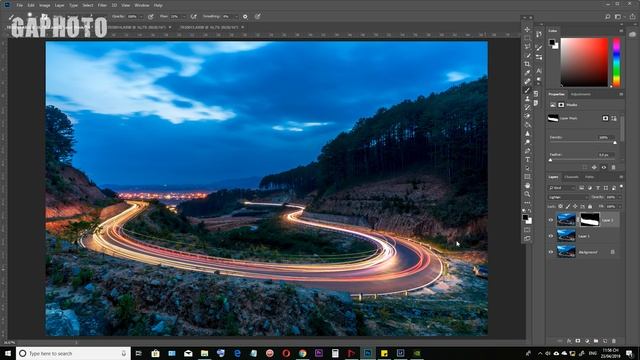Toggle pressure for opacity icon
This screenshot has height=360, width=640.
point(151,16)
